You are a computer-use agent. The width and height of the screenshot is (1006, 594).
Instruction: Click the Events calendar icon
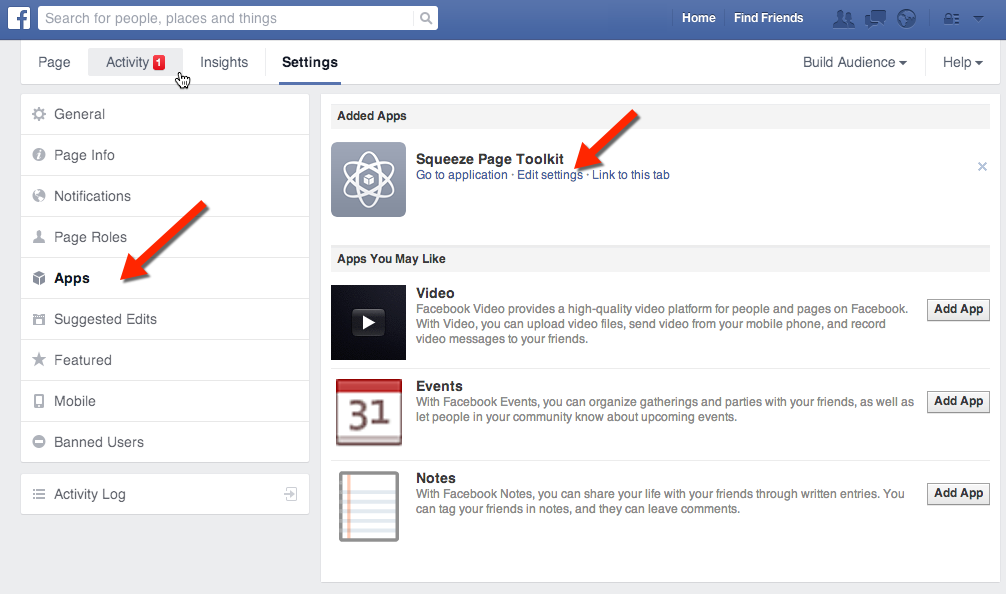pyautogui.click(x=368, y=412)
